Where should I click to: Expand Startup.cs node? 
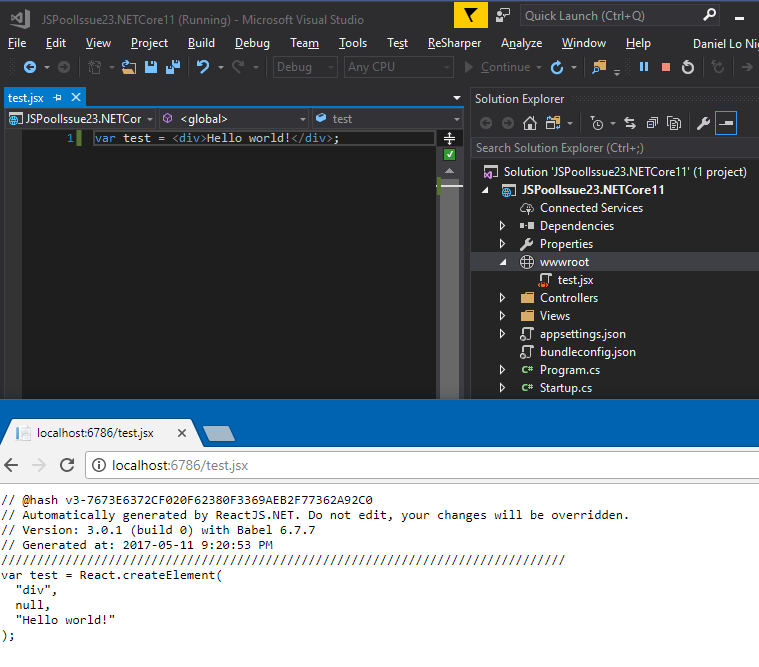click(x=502, y=388)
